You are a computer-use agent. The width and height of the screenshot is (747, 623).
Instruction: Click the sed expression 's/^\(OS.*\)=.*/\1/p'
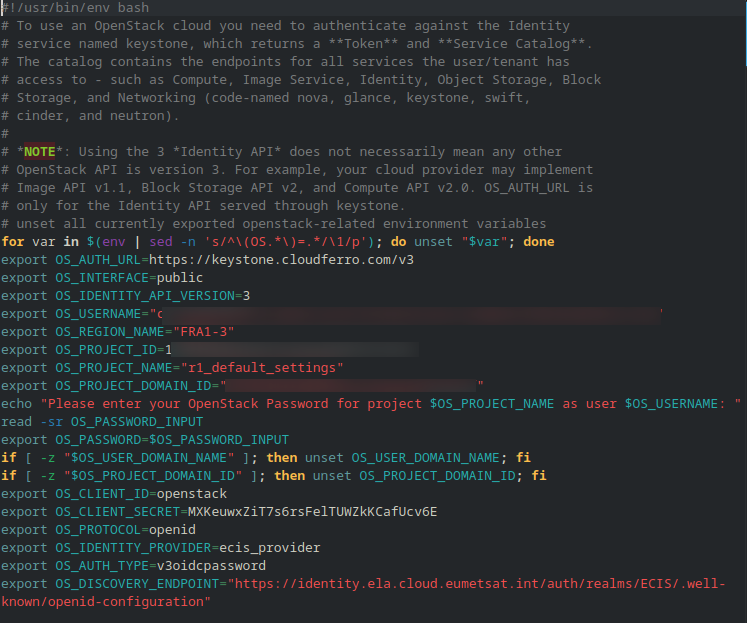pos(285,242)
